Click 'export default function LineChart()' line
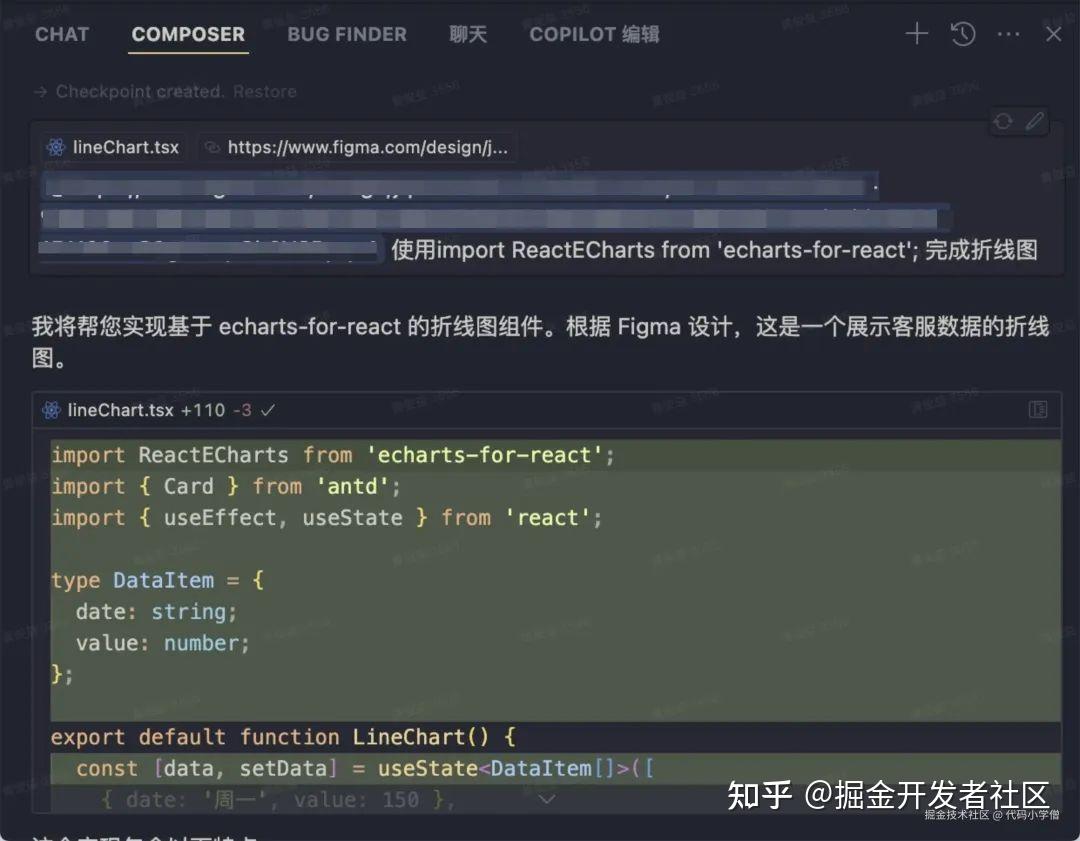 pos(282,737)
